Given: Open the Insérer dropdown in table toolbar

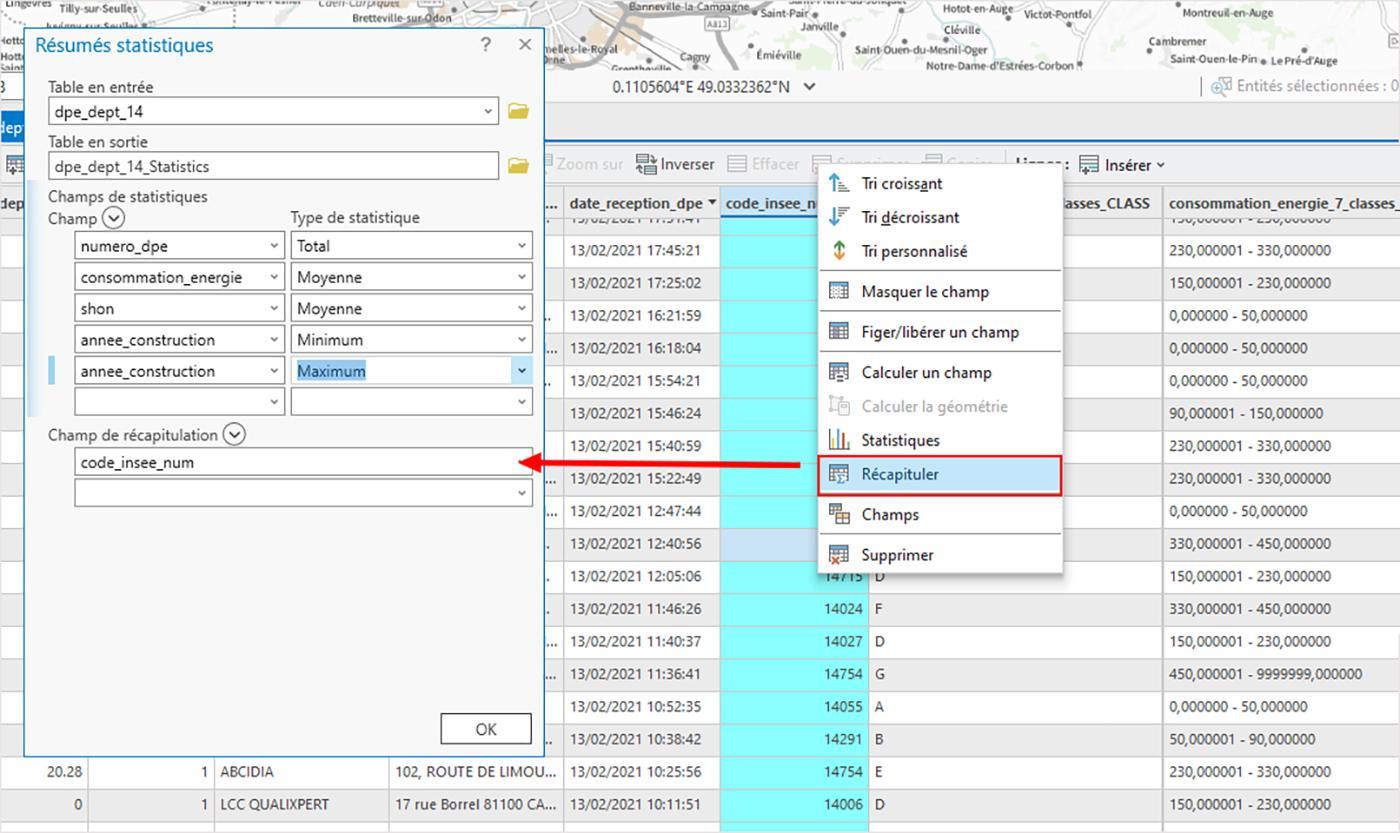Looking at the screenshot, I should coord(1122,165).
